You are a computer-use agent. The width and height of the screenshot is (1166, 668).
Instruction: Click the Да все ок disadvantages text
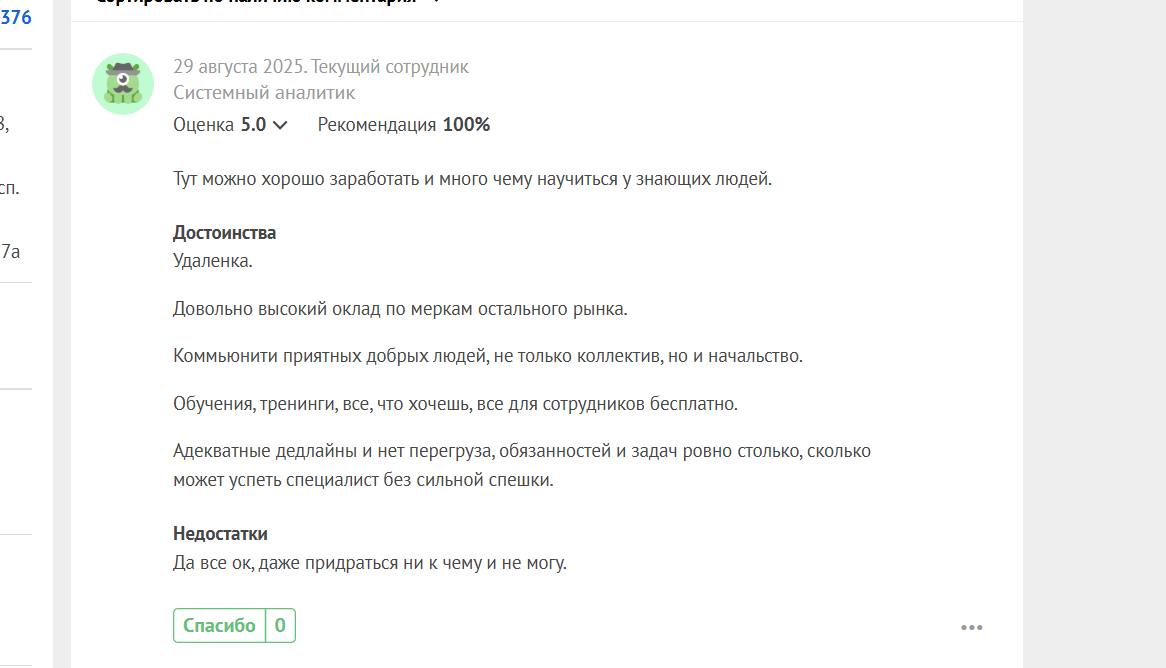370,563
